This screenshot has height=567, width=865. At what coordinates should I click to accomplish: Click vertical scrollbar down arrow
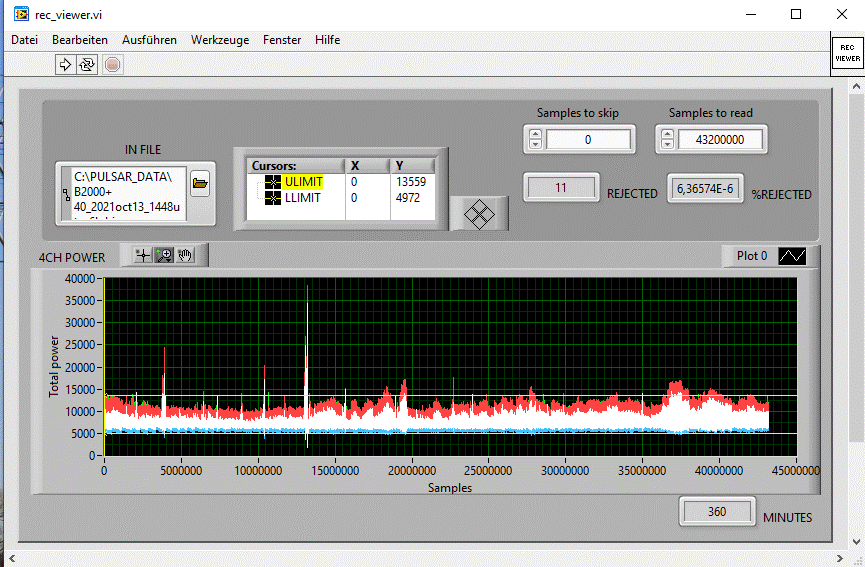point(856,542)
